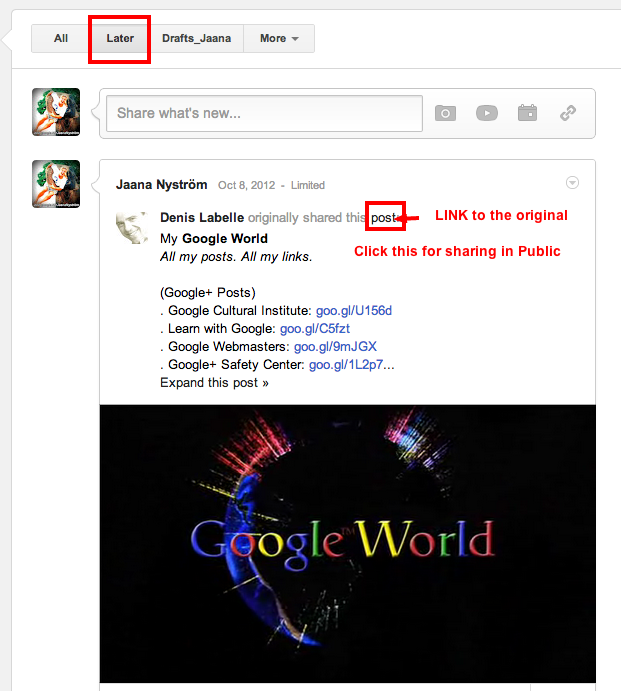This screenshot has width=621, height=691.
Task: Open the goo.gl/C5fzt link
Action: 315,329
